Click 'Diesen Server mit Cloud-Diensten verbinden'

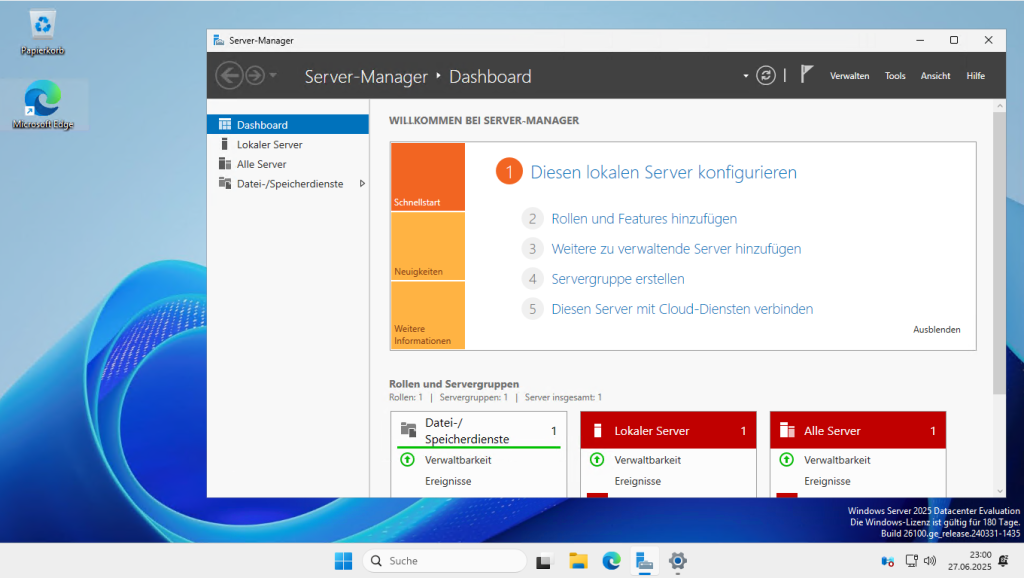(682, 309)
